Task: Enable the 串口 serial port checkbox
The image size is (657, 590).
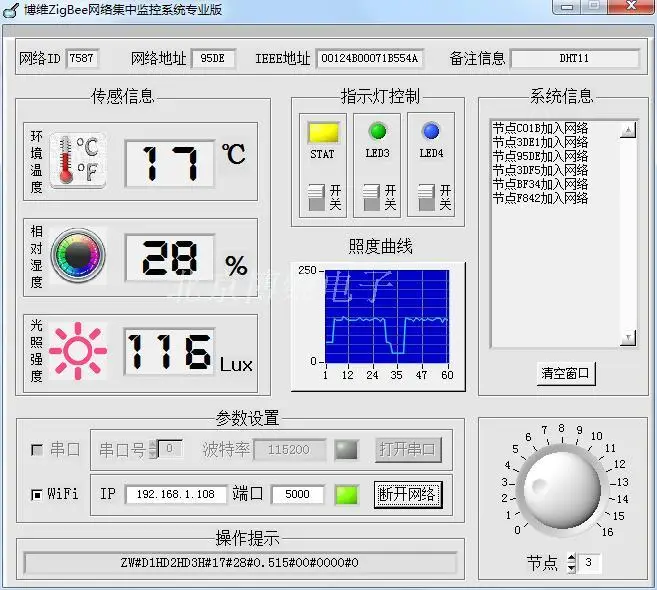Action: pos(38,450)
